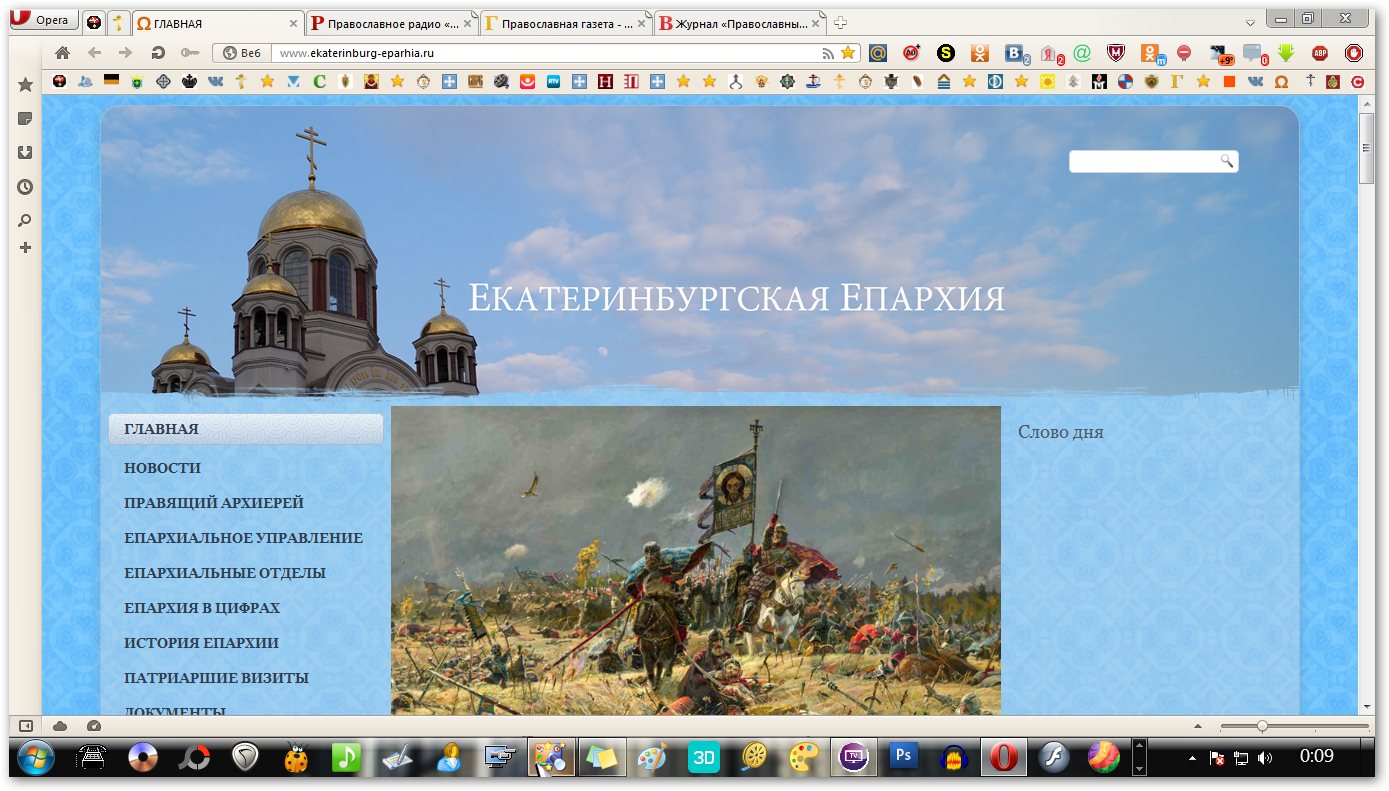Click the Odnoklassniki orange extension icon
The image size is (1389, 791).
tap(980, 53)
